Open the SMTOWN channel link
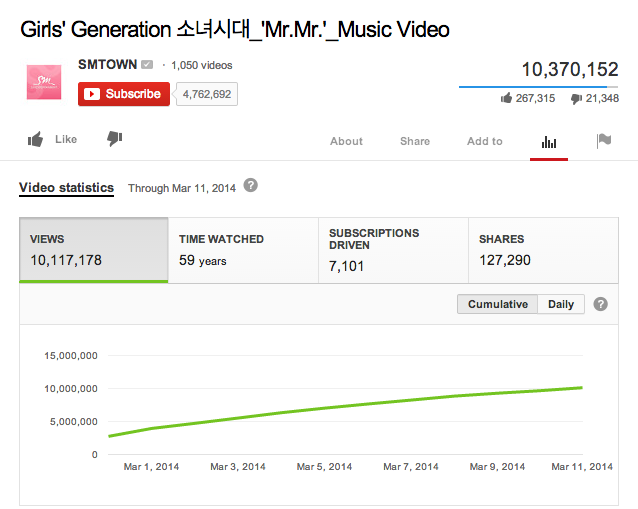 coord(107,64)
